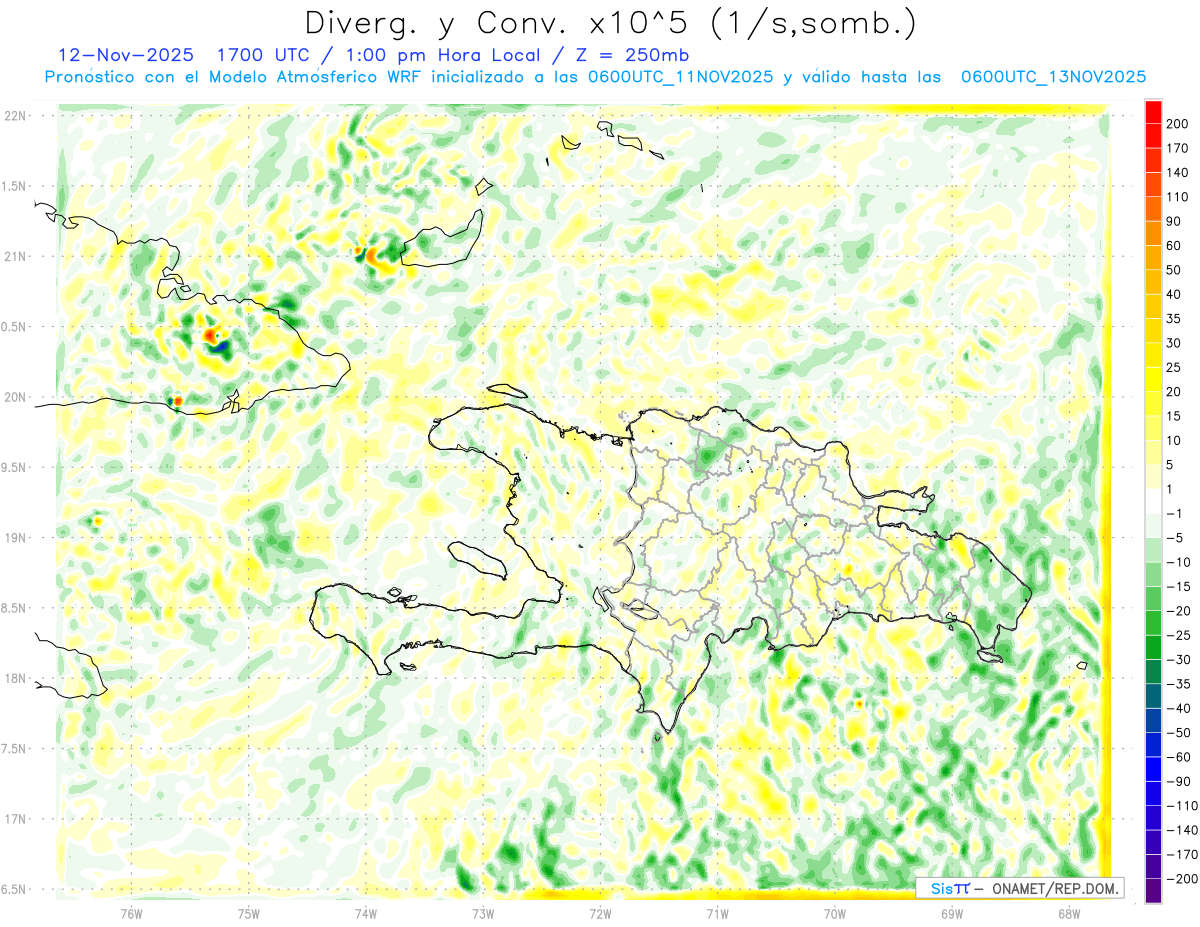Click the colorbar value '60'

1175,246
